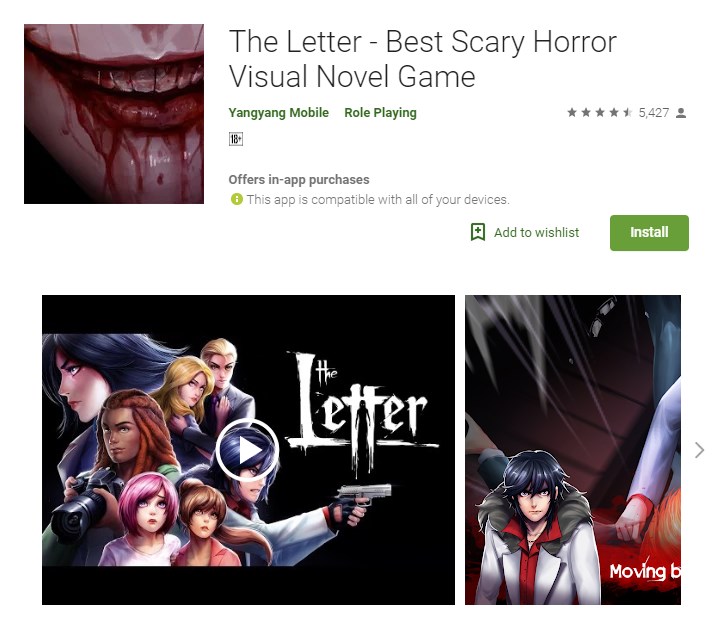Click the bloody smile app icon

114,114
